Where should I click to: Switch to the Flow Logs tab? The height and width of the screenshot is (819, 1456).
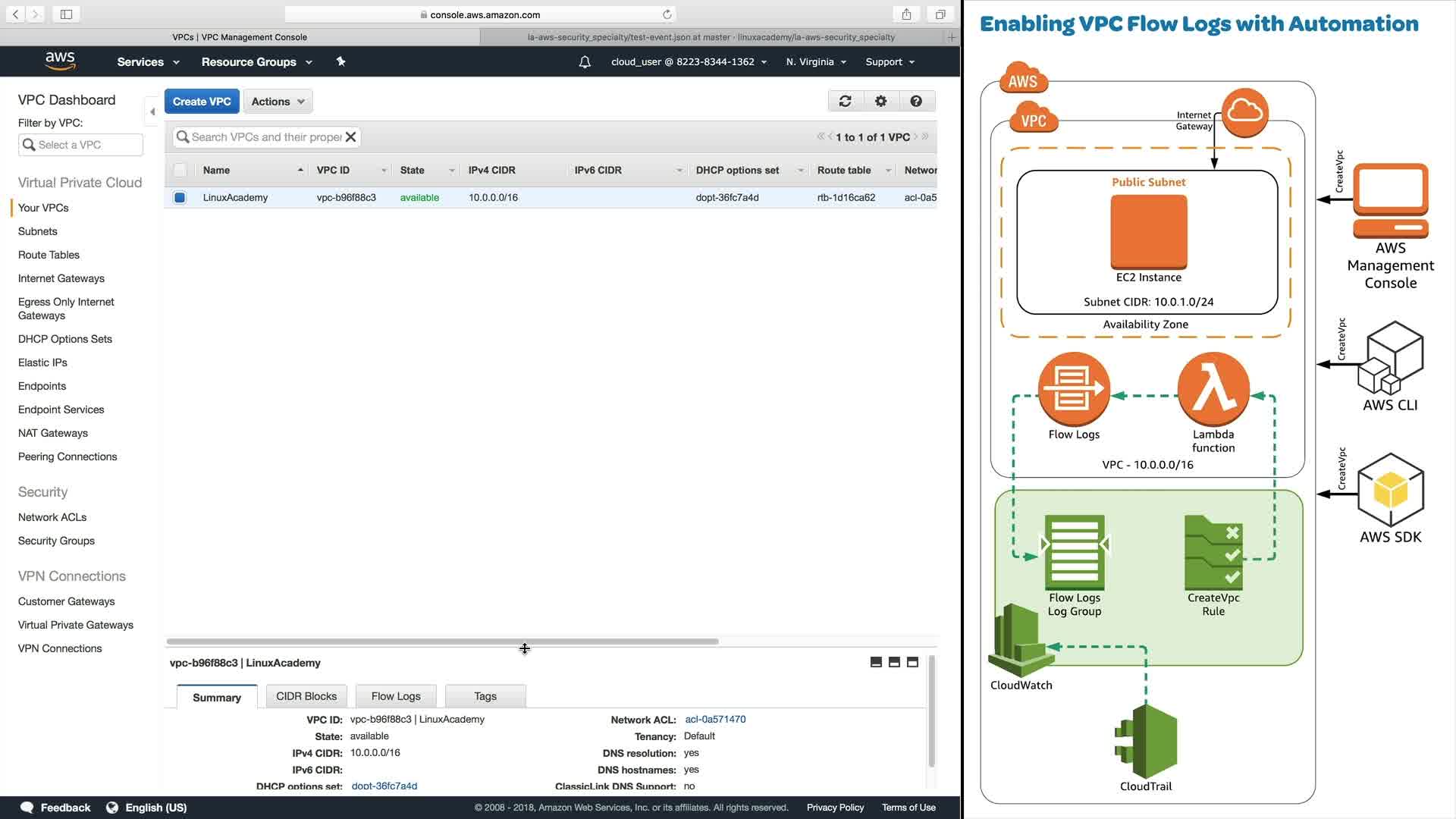point(396,696)
